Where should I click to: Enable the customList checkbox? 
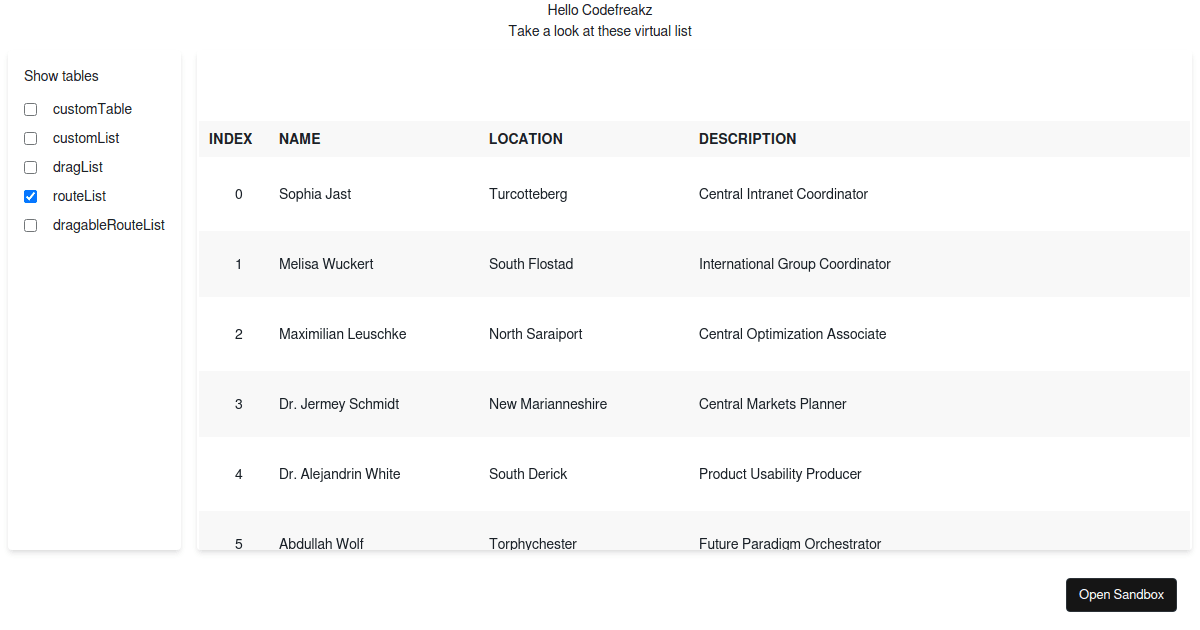(30, 138)
